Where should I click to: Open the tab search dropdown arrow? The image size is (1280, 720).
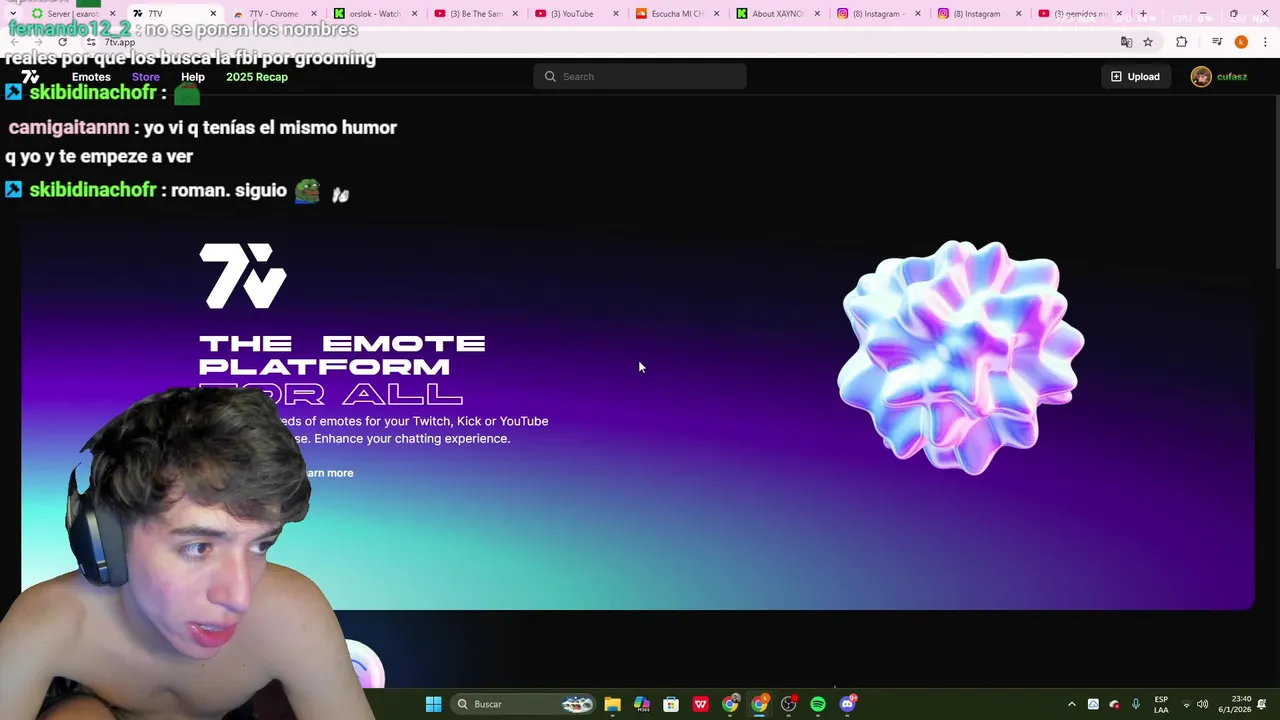[12, 14]
